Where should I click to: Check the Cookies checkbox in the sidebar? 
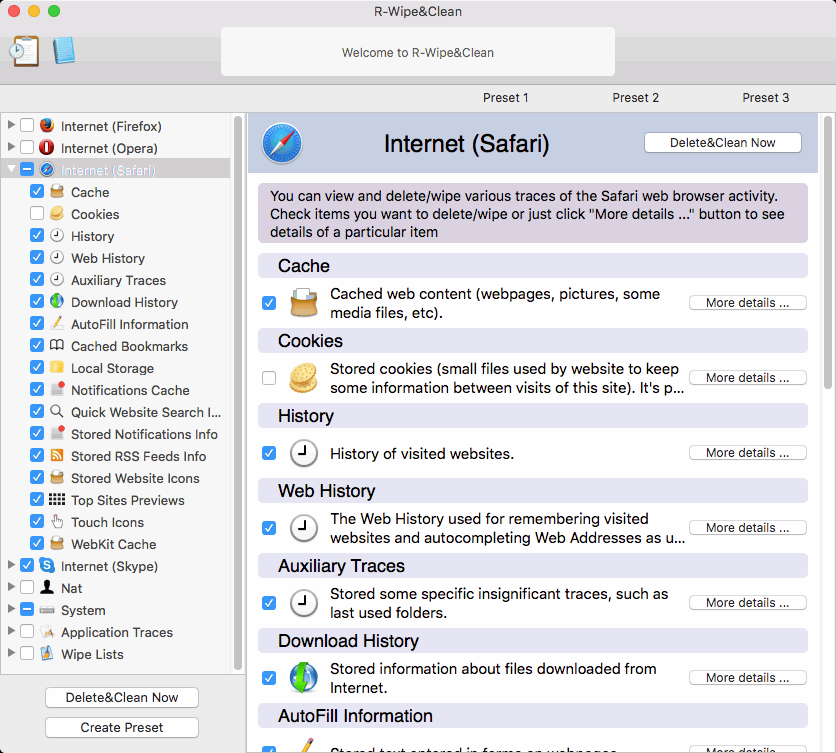point(37,213)
